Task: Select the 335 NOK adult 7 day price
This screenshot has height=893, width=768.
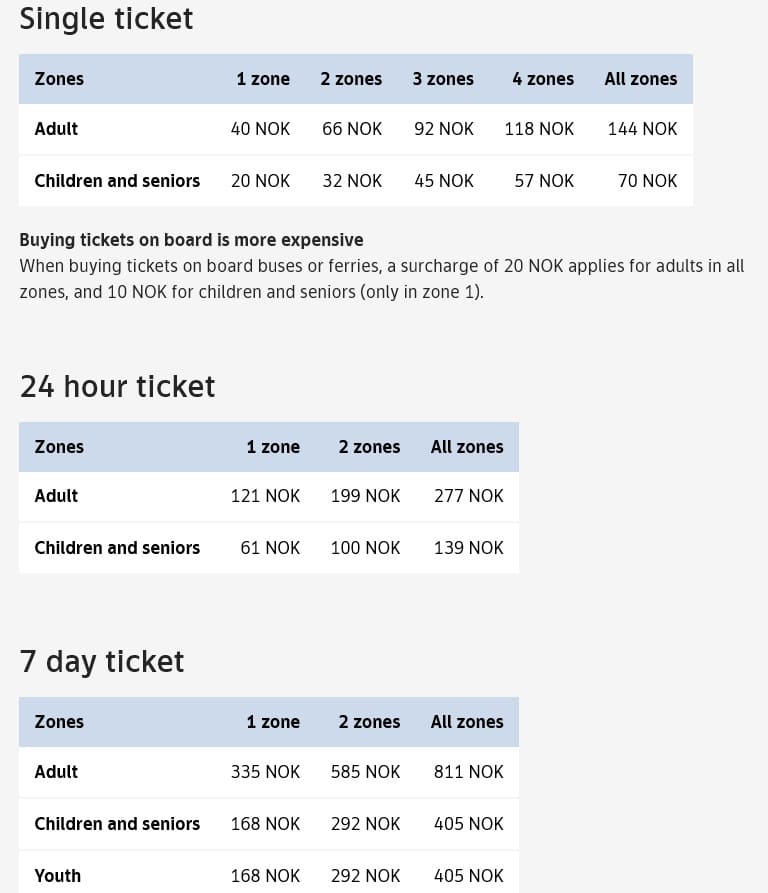Action: coord(265,772)
